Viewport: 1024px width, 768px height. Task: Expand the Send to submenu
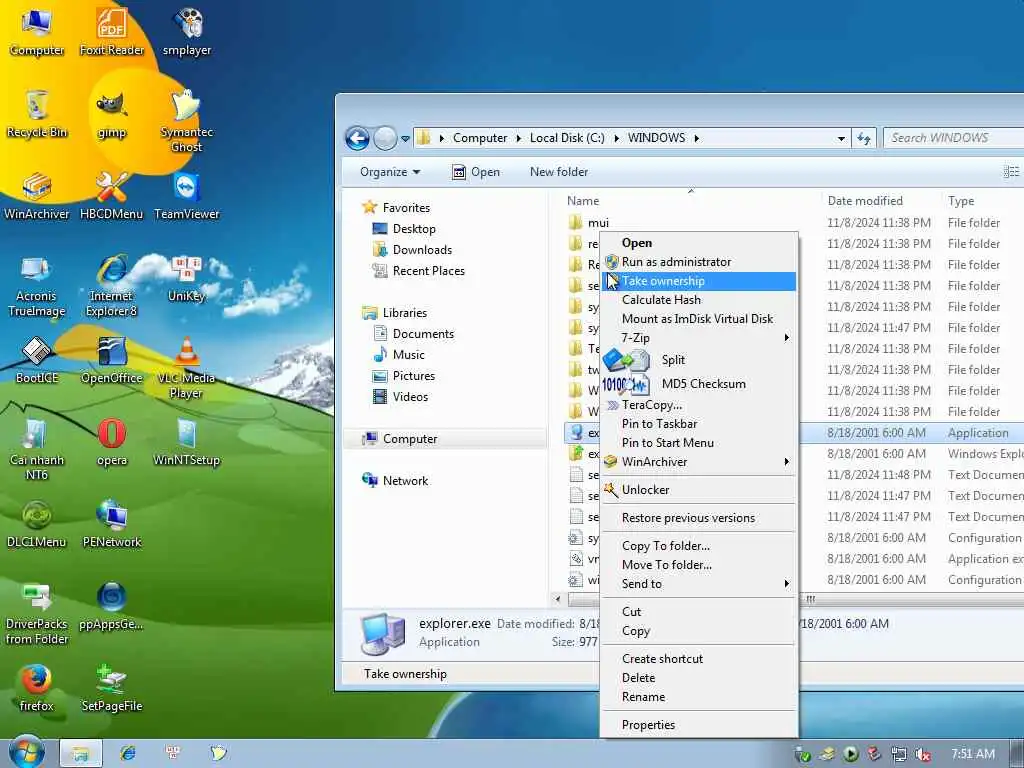click(x=786, y=584)
